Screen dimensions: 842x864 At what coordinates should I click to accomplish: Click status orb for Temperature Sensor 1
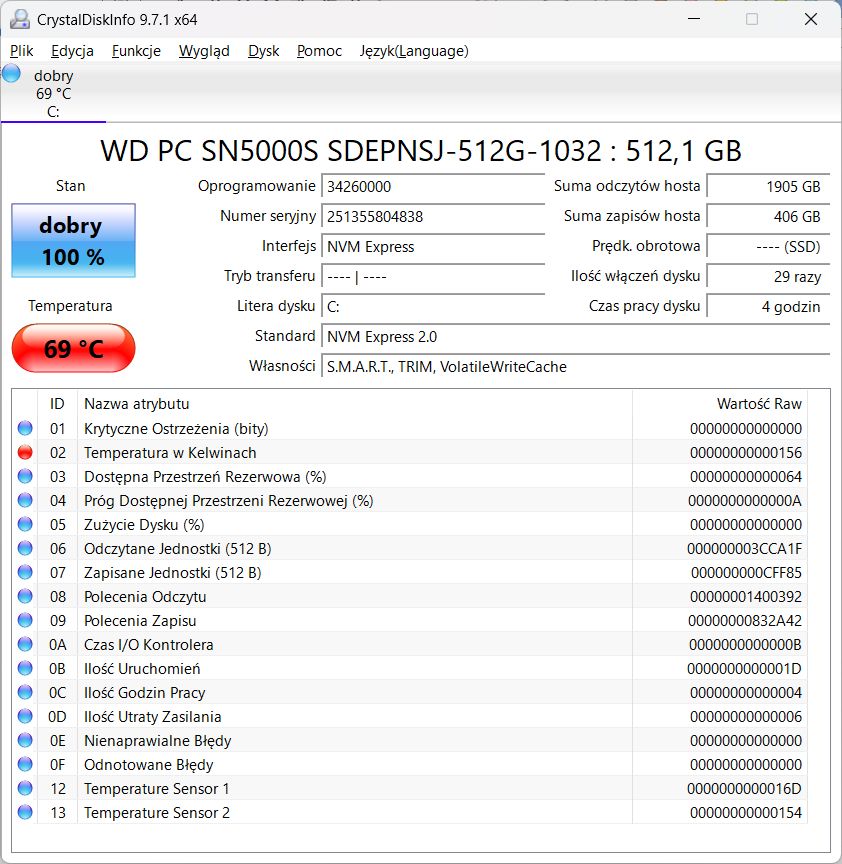click(x=25, y=789)
